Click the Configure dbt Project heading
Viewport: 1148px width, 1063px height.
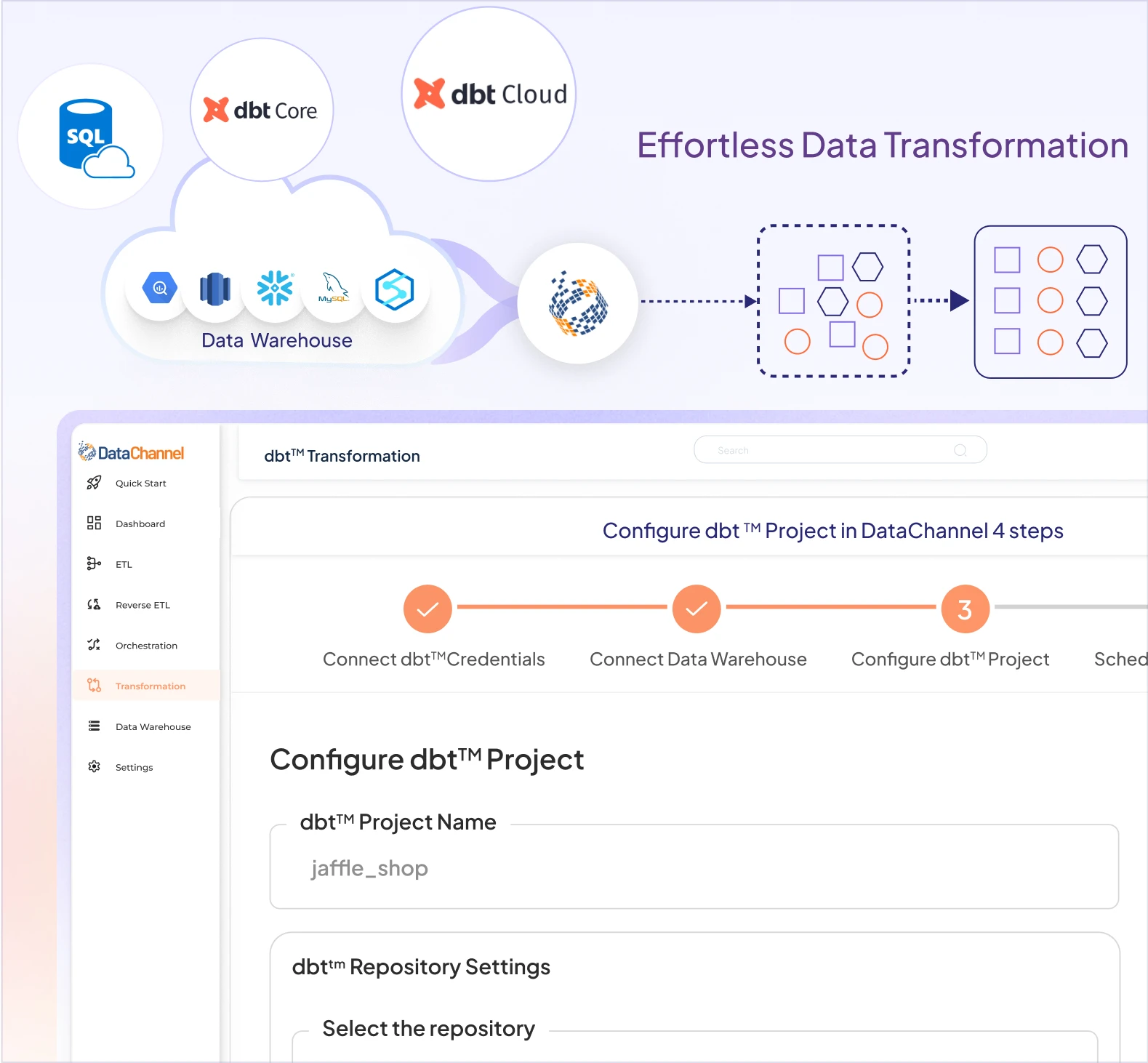coord(427,760)
